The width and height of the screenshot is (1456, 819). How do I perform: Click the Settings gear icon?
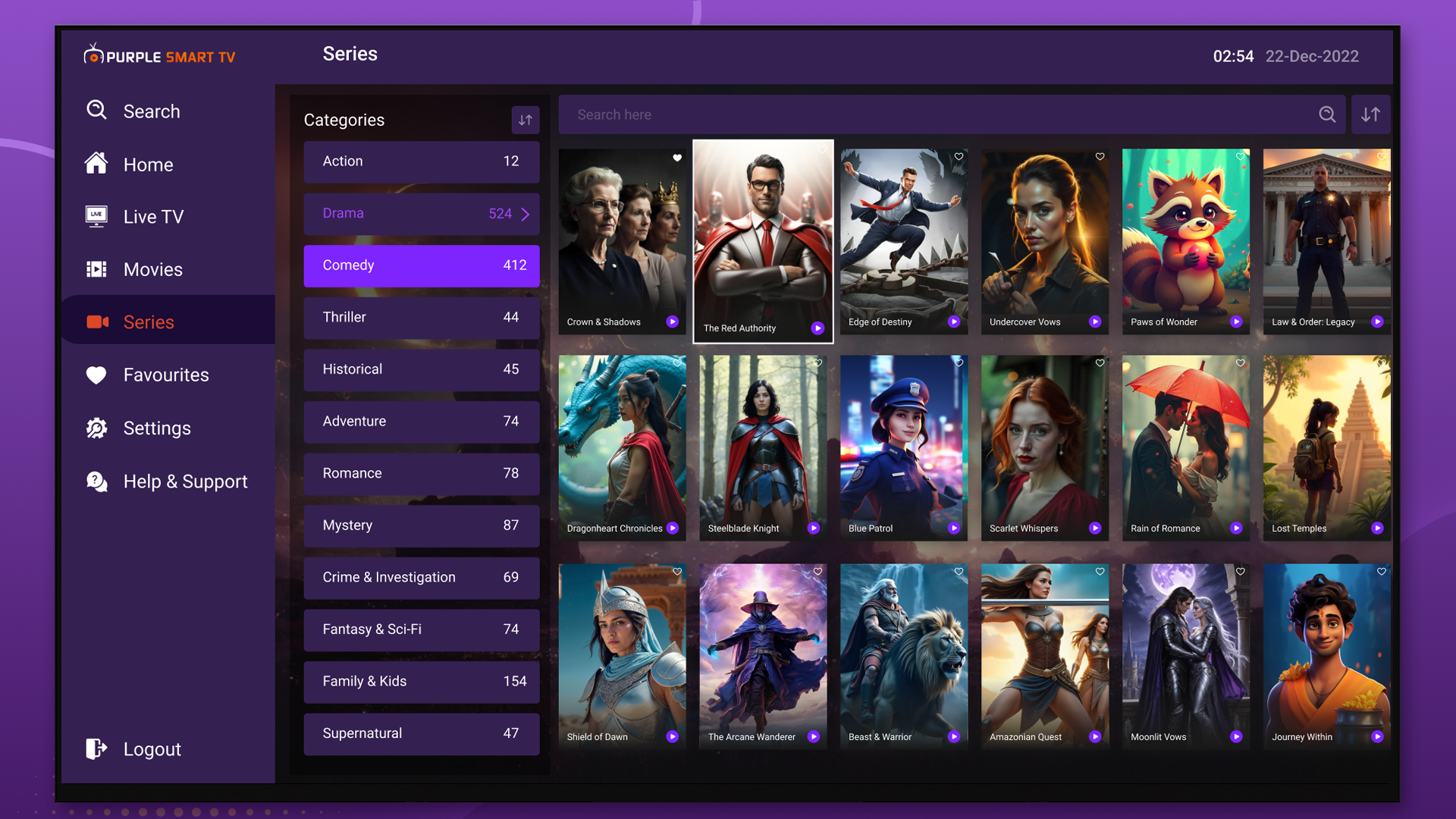(96, 428)
